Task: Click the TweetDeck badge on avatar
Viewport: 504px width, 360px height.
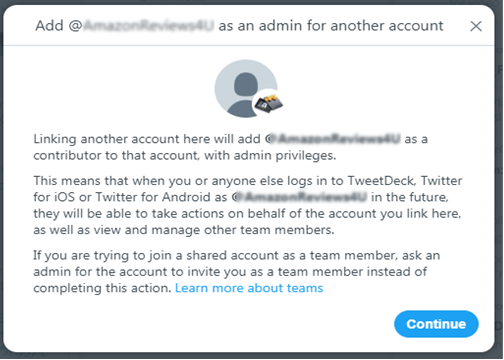Action: pos(268,104)
